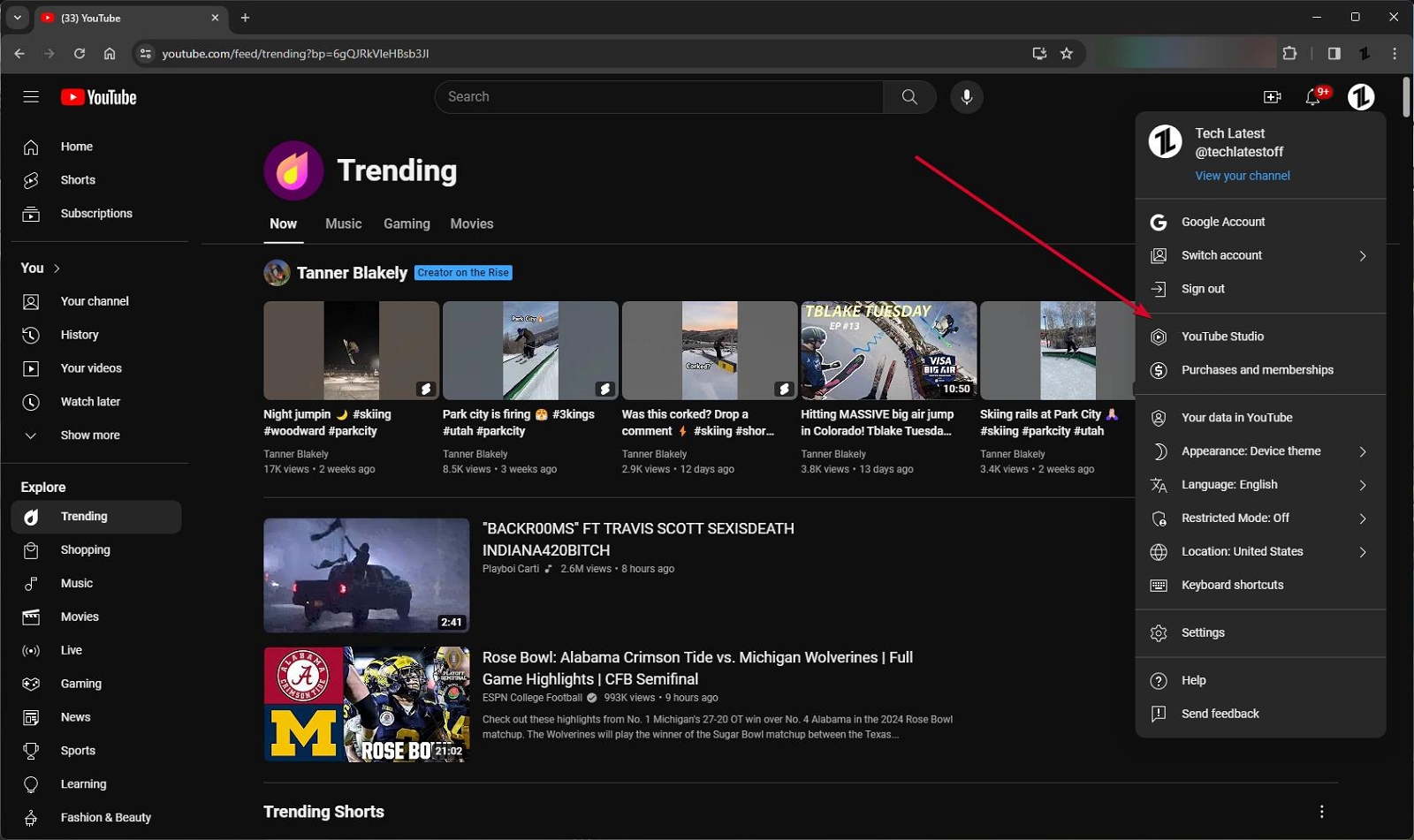This screenshot has width=1414, height=840.
Task: Expand the You section
Action: tap(41, 269)
